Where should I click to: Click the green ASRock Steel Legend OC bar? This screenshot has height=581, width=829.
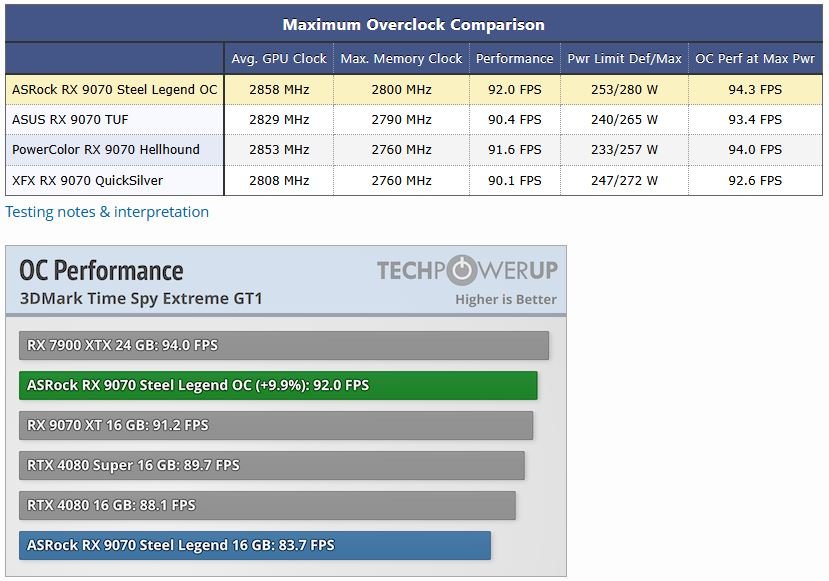pos(278,385)
